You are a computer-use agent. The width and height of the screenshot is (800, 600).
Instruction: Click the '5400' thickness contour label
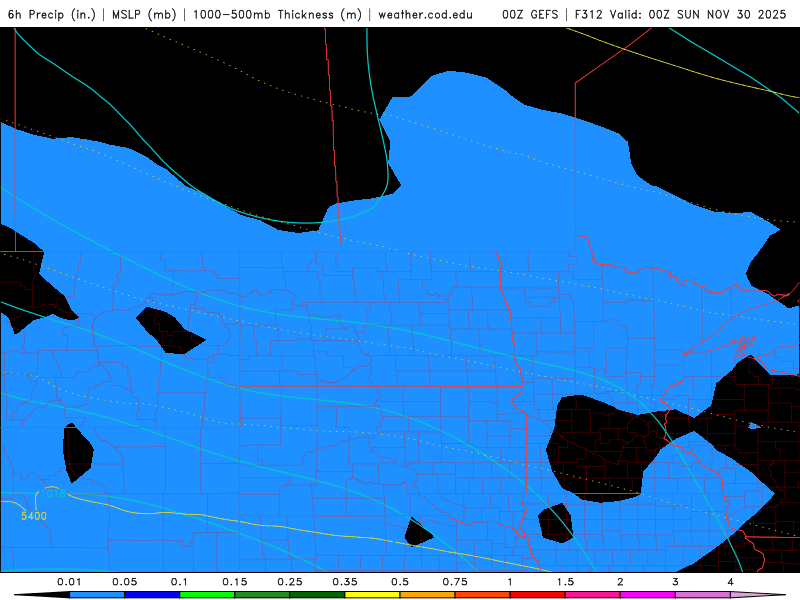click(34, 516)
